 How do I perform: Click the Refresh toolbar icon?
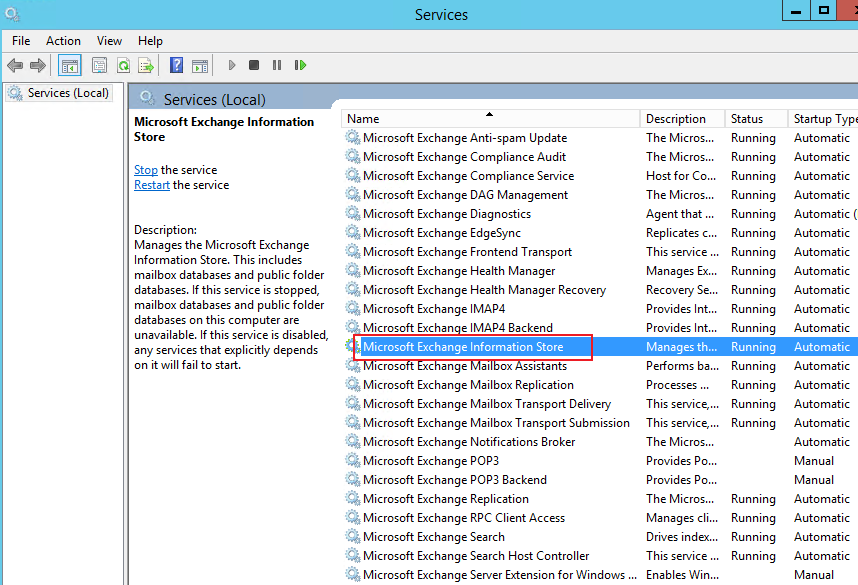[123, 66]
